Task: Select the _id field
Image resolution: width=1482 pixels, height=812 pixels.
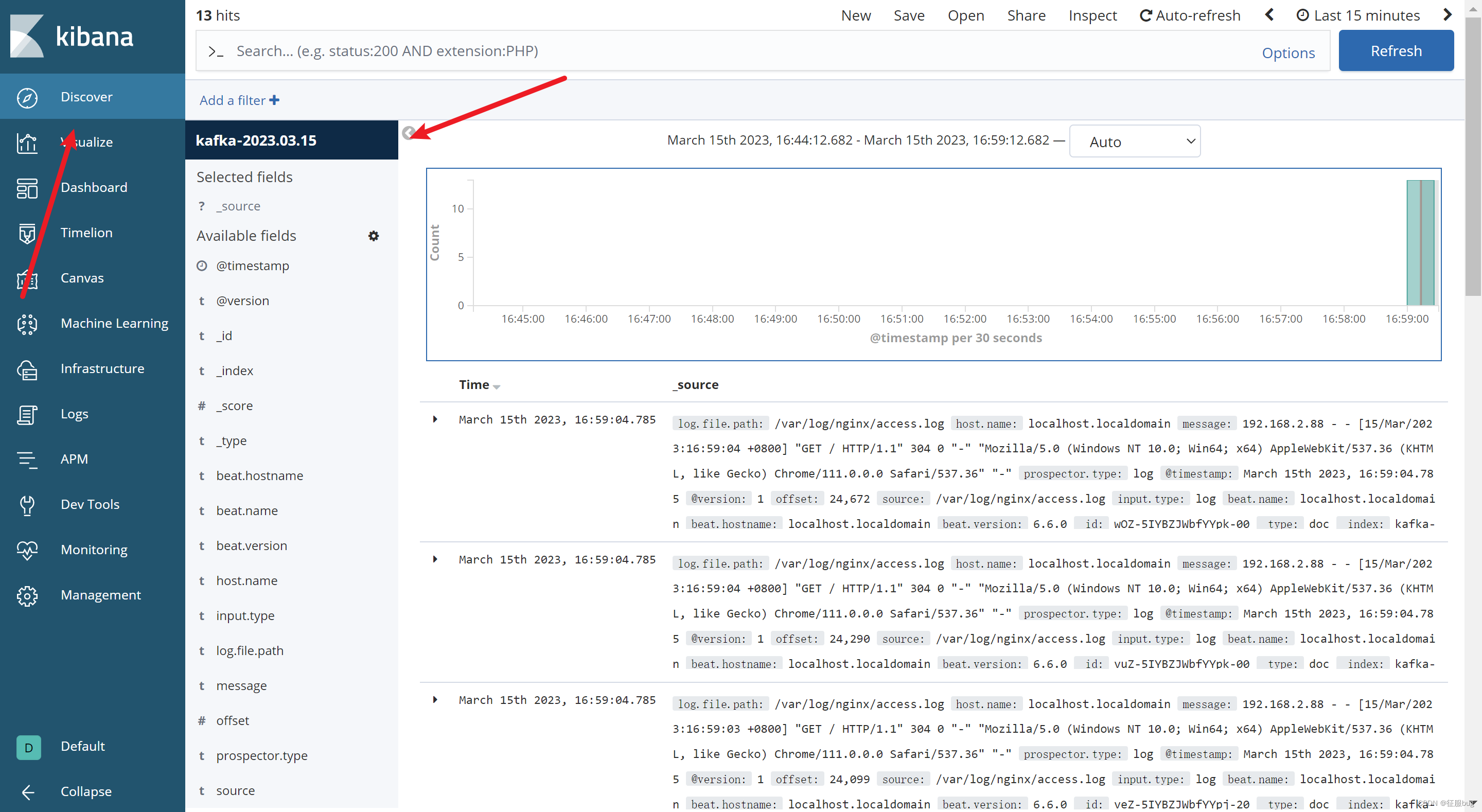Action: (x=224, y=336)
